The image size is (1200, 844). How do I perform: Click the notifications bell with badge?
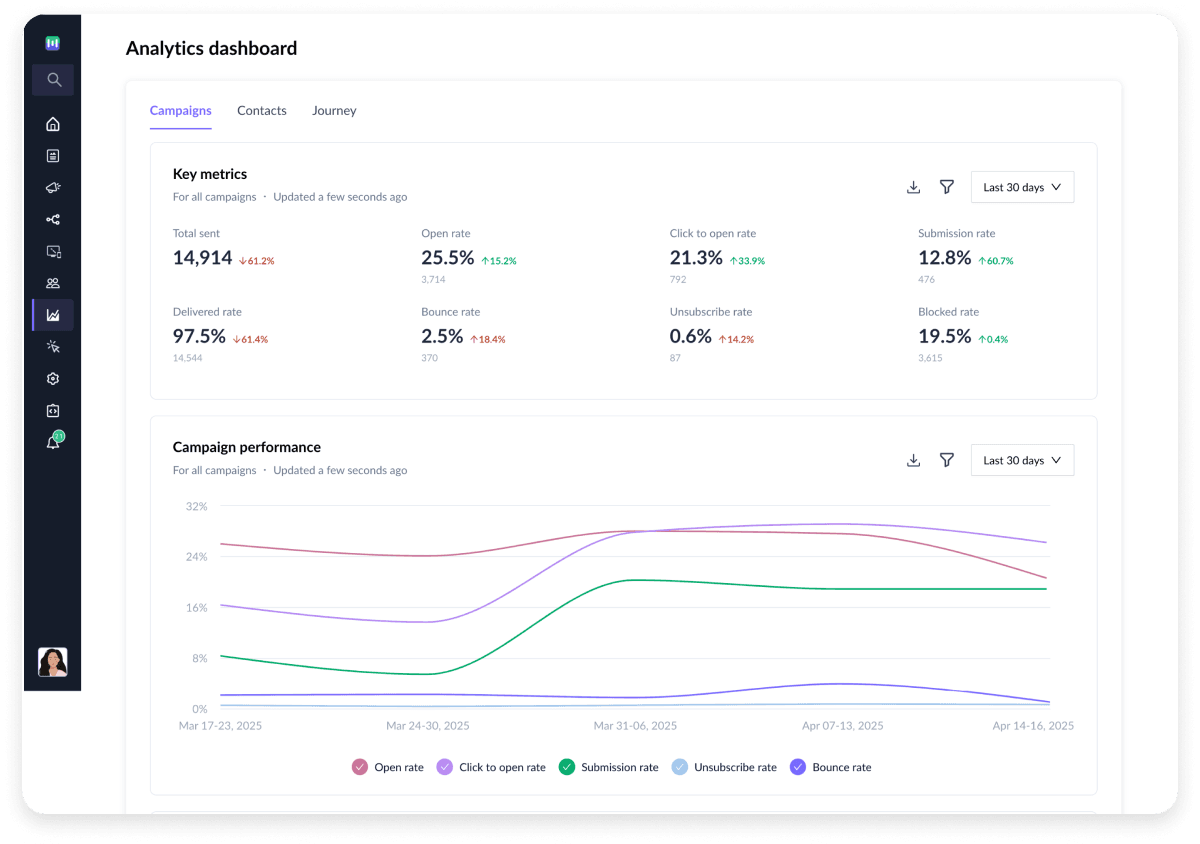click(x=52, y=441)
